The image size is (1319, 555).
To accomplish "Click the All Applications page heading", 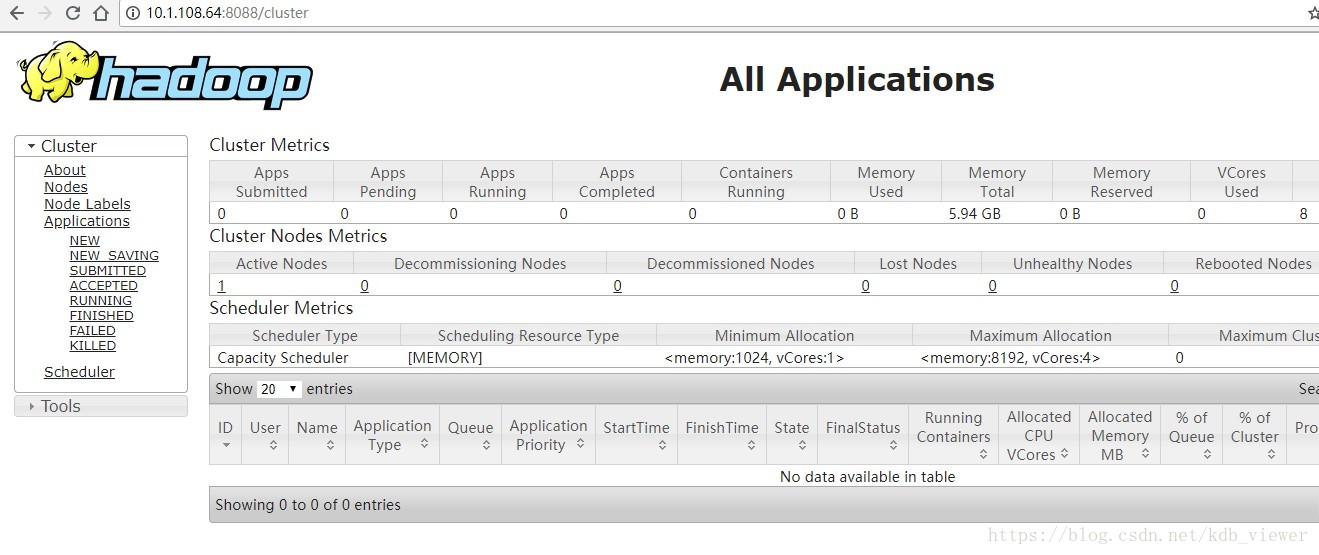I will click(x=857, y=79).
